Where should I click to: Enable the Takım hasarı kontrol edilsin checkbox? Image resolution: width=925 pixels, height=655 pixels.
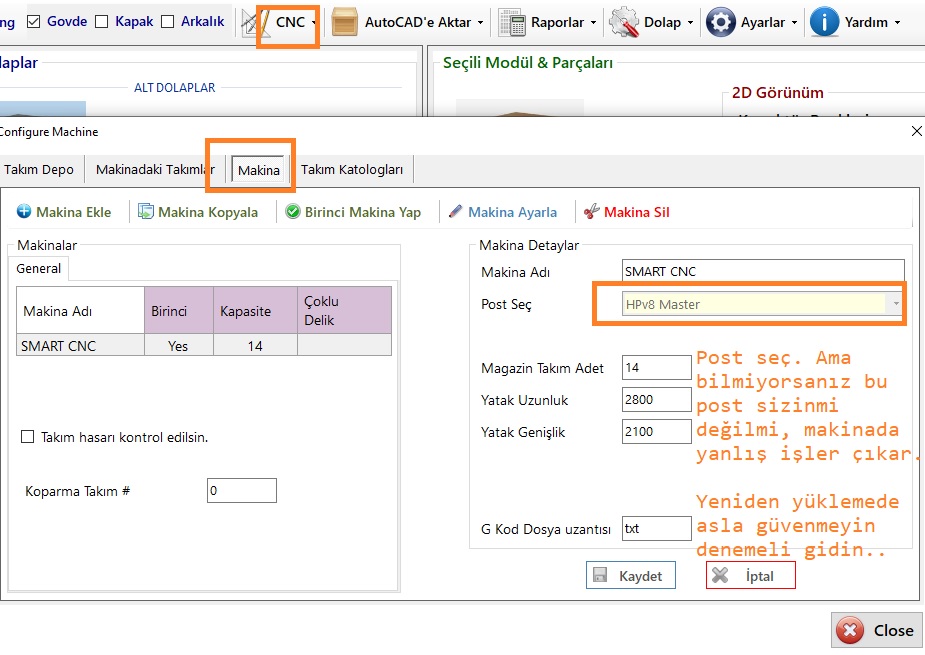coord(28,437)
